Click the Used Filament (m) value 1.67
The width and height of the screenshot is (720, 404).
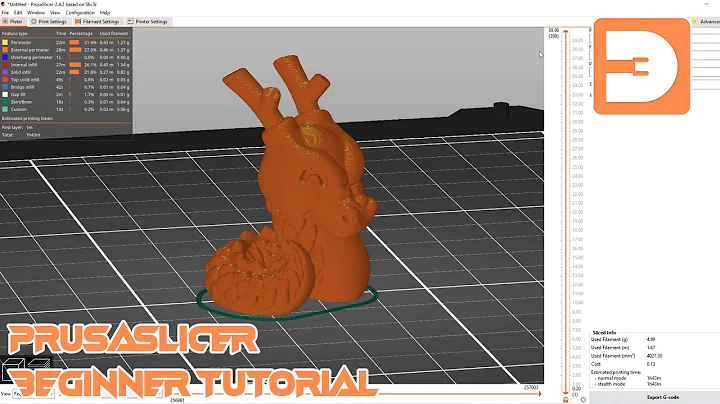651,348
